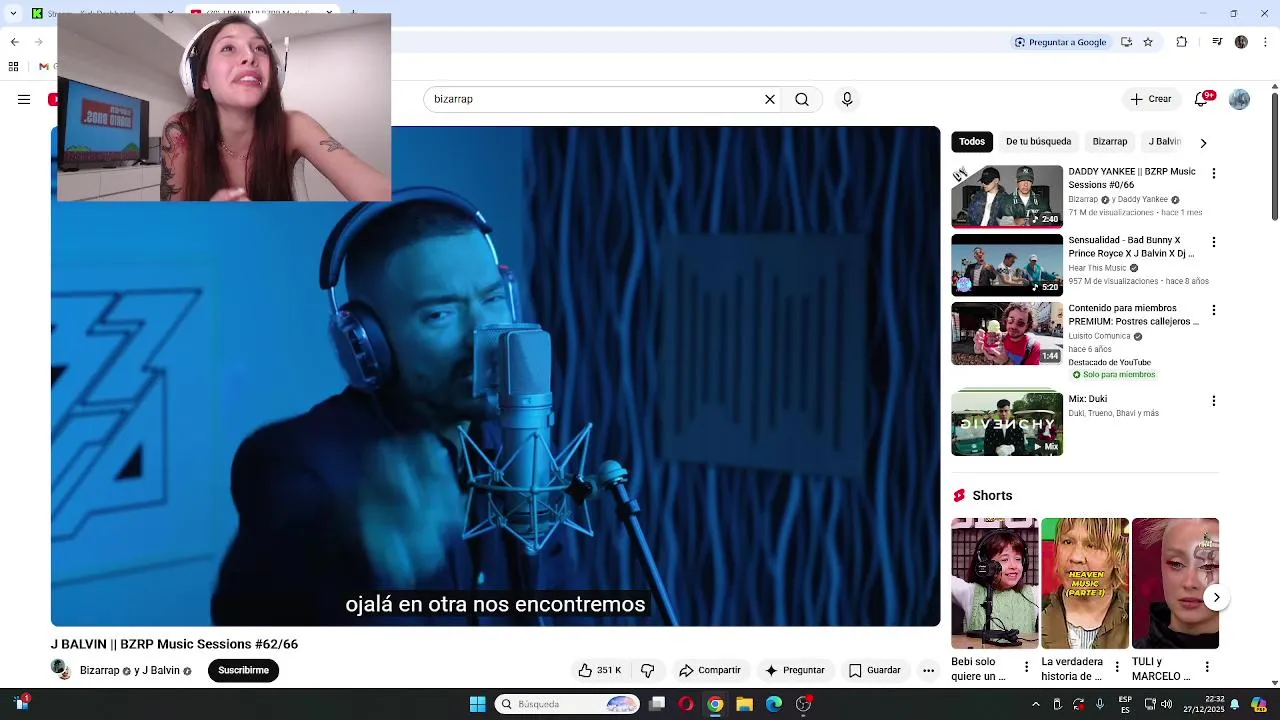Open the Chrome apps grid shortcut
Image resolution: width=1280 pixels, height=720 pixels.
click(x=13, y=67)
